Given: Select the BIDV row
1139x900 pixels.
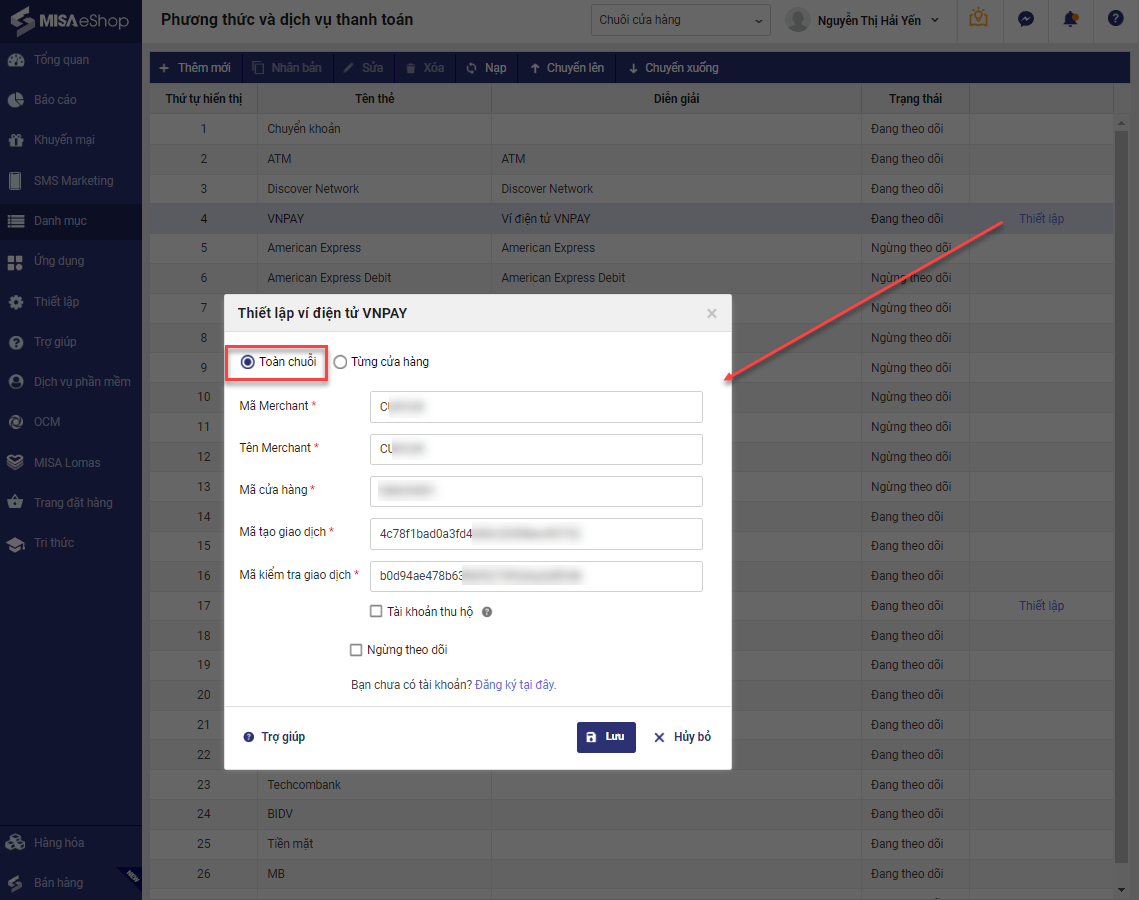Looking at the screenshot, I should coord(631,814).
